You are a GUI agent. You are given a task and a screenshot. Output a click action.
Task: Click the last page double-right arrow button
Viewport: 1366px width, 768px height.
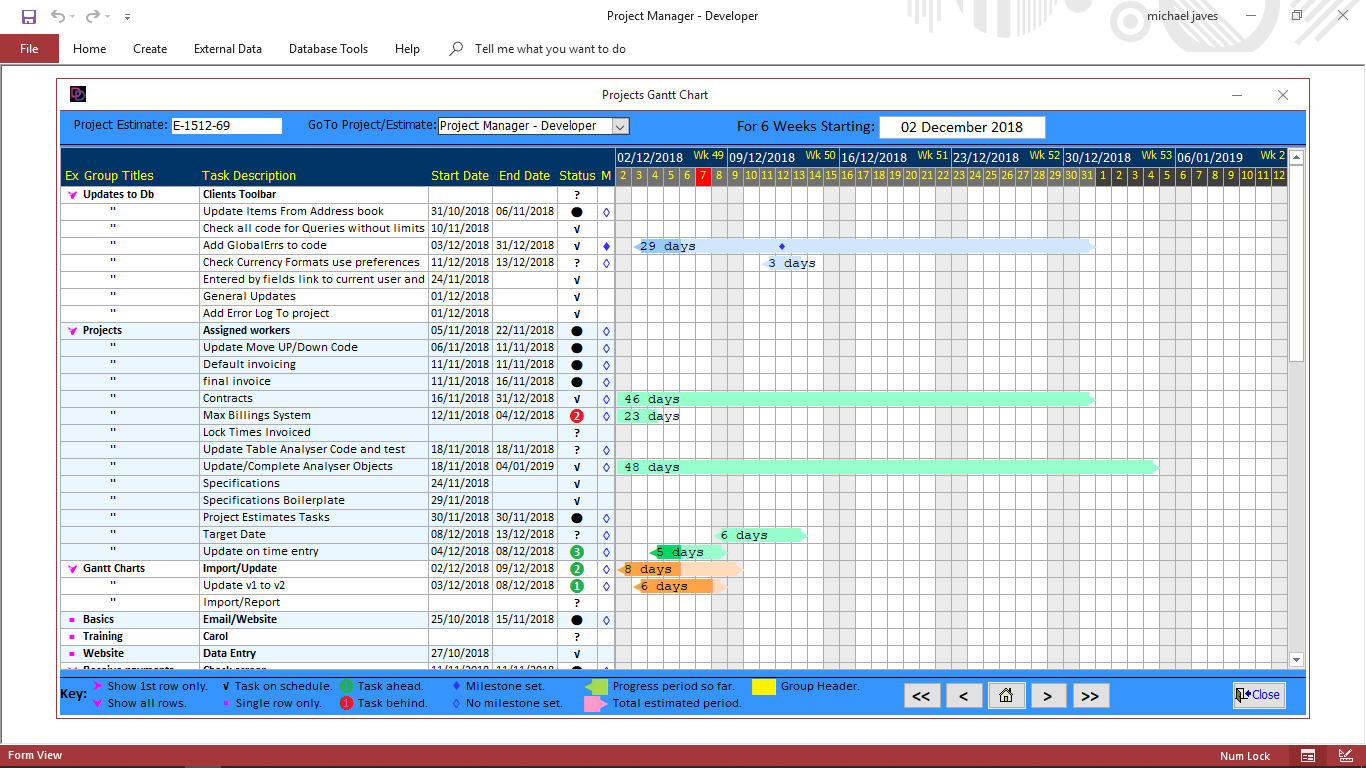1090,696
